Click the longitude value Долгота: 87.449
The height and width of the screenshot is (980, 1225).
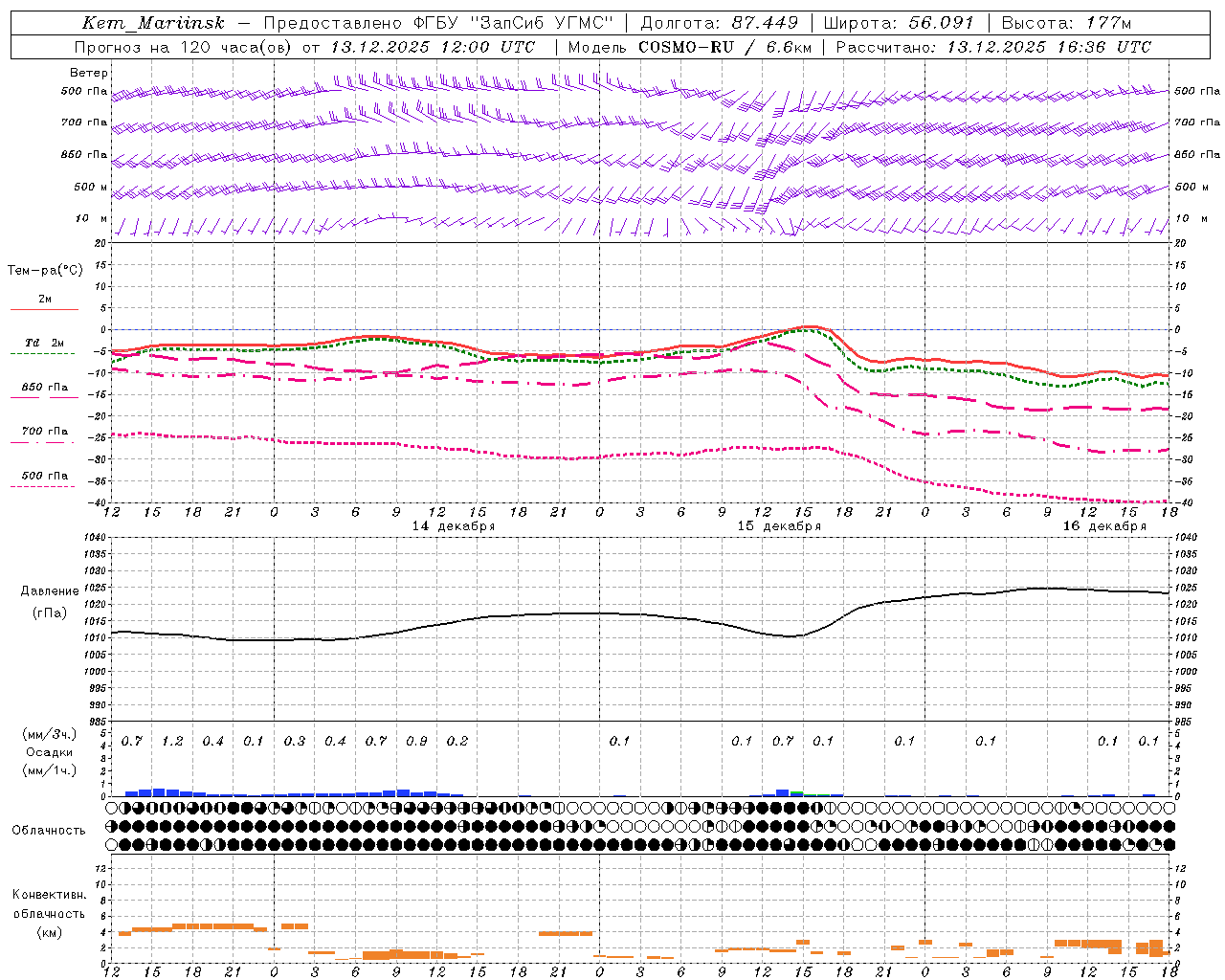(720, 23)
